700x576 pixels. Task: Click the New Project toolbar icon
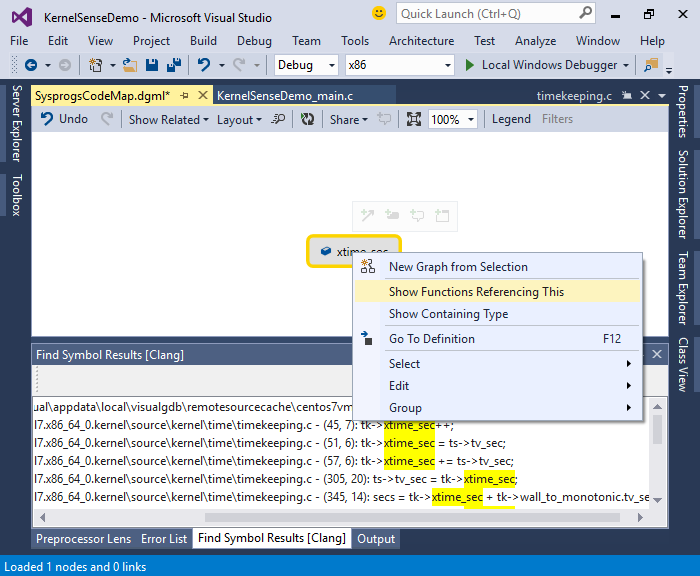click(95, 65)
